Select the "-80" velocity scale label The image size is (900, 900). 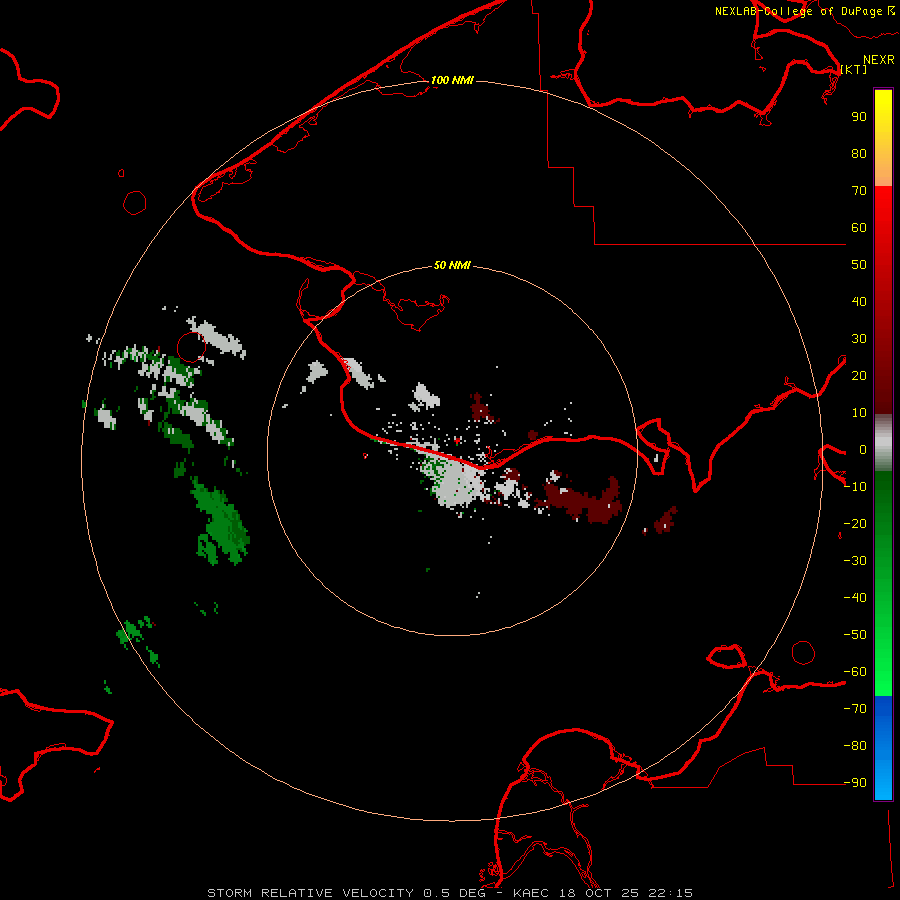pos(855,746)
